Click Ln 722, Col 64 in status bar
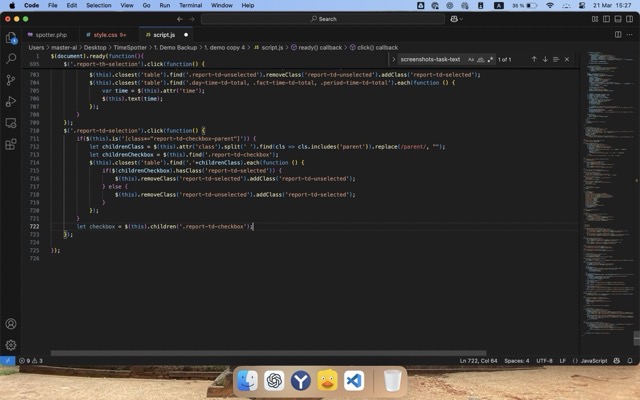Image resolution: width=640 pixels, height=400 pixels. click(x=480, y=360)
